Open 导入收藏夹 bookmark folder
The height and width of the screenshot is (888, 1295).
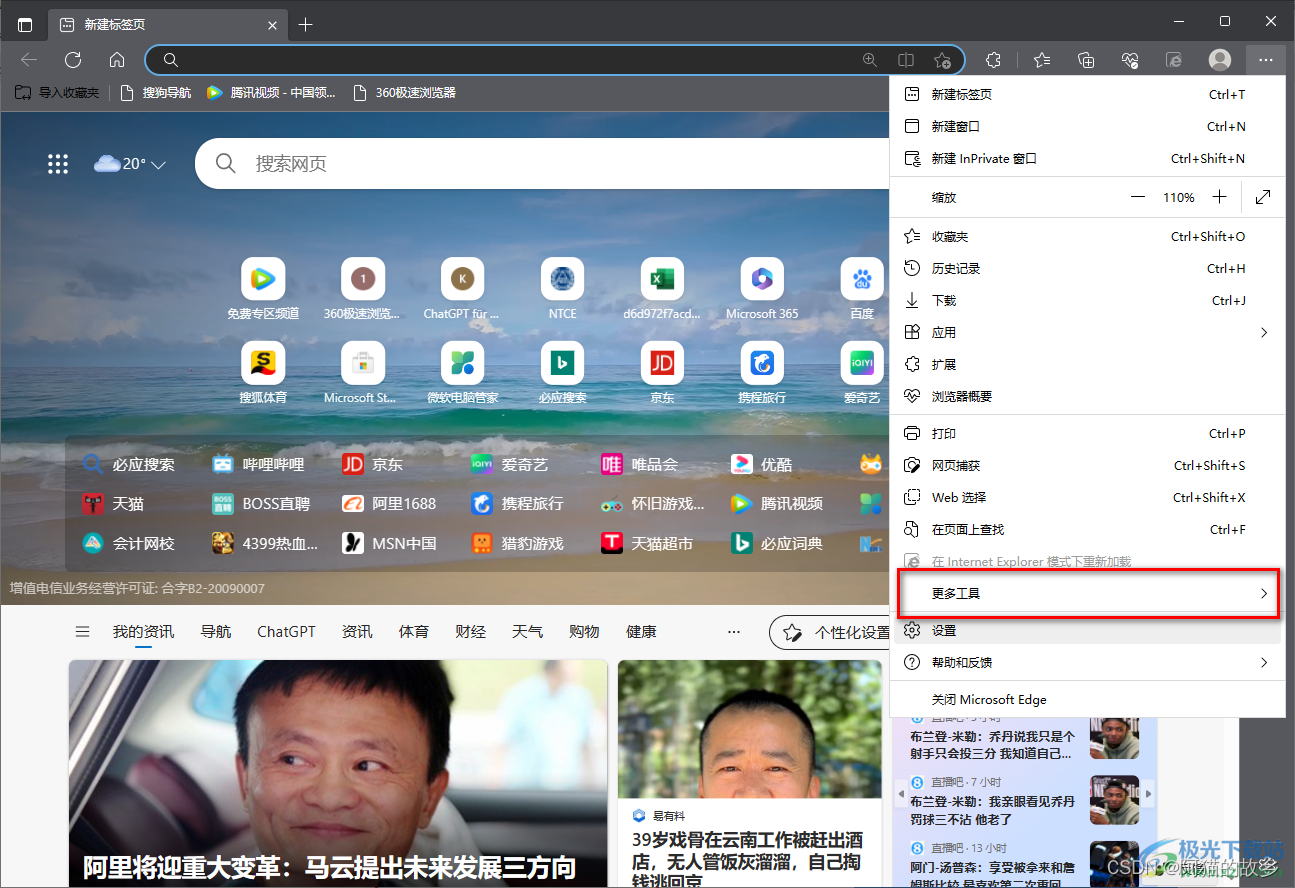(x=57, y=93)
